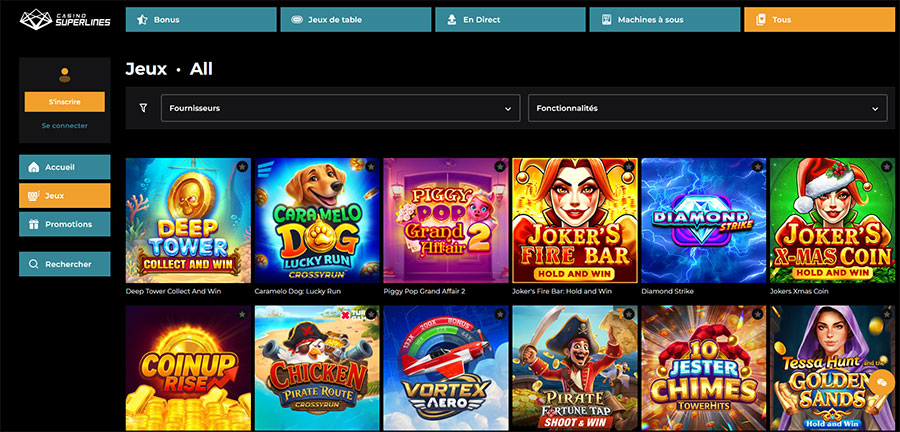
Task: Open Pirate Fortune Tap thumbnail
Action: pyautogui.click(x=575, y=368)
